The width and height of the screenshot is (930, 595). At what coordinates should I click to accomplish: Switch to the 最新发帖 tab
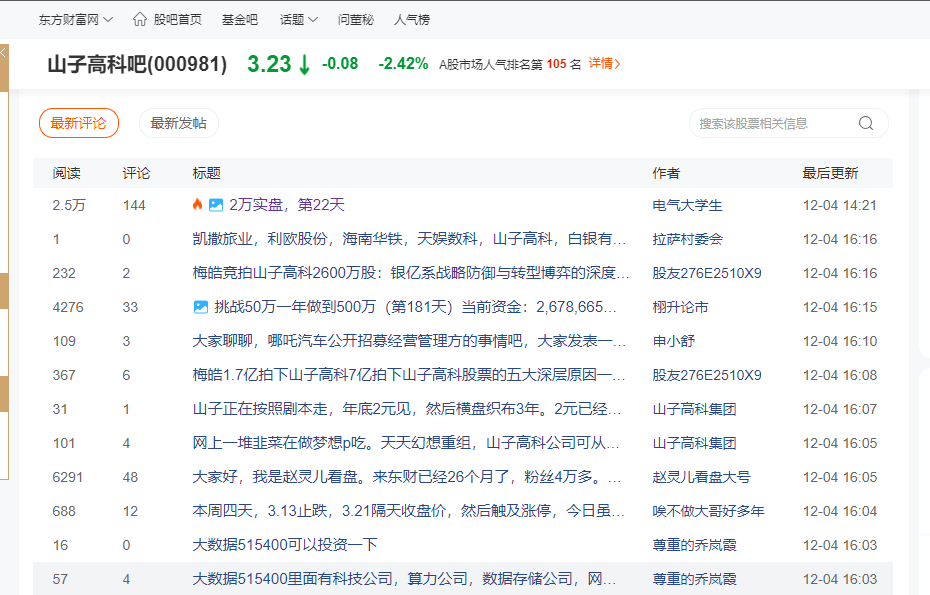[x=179, y=123]
